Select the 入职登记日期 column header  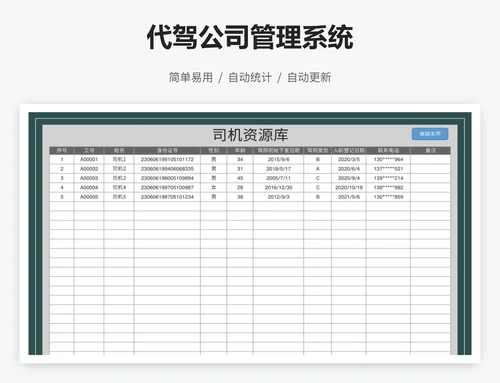coord(349,151)
